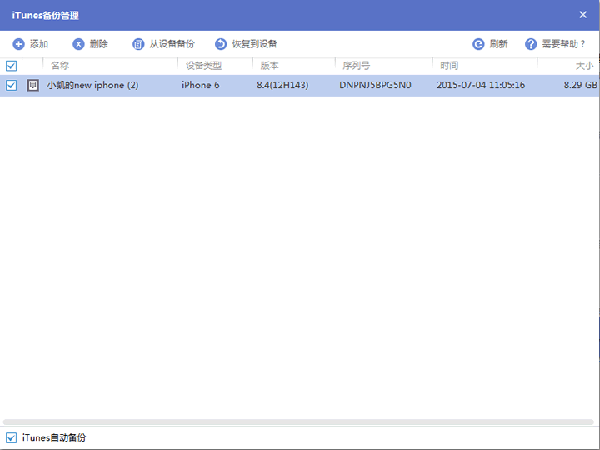The image size is (600, 450).
Task: Close the iTunes备份管理 window
Action: coord(583,15)
